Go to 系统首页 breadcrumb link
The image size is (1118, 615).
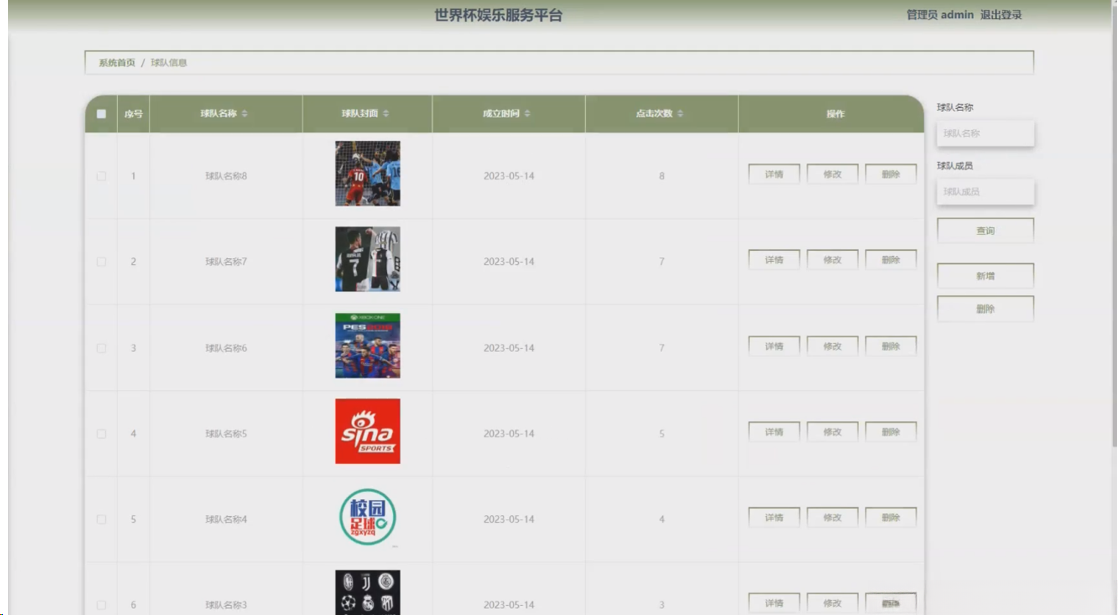tap(117, 63)
